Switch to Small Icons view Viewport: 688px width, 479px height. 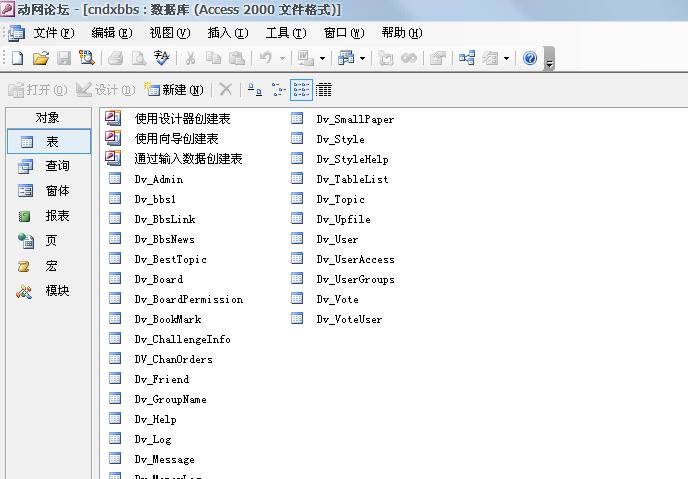[278, 90]
